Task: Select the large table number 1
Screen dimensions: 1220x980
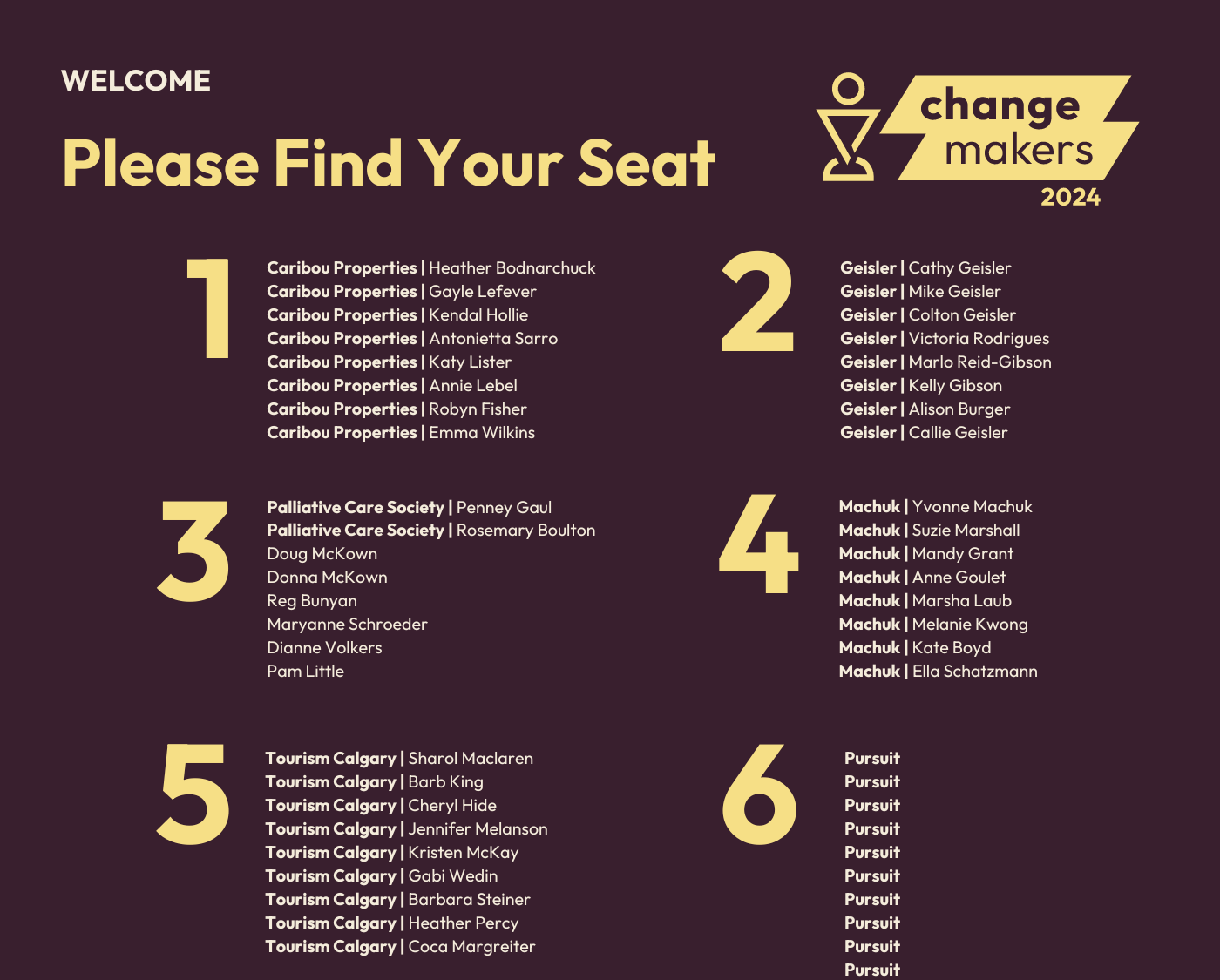Action: tap(208, 308)
